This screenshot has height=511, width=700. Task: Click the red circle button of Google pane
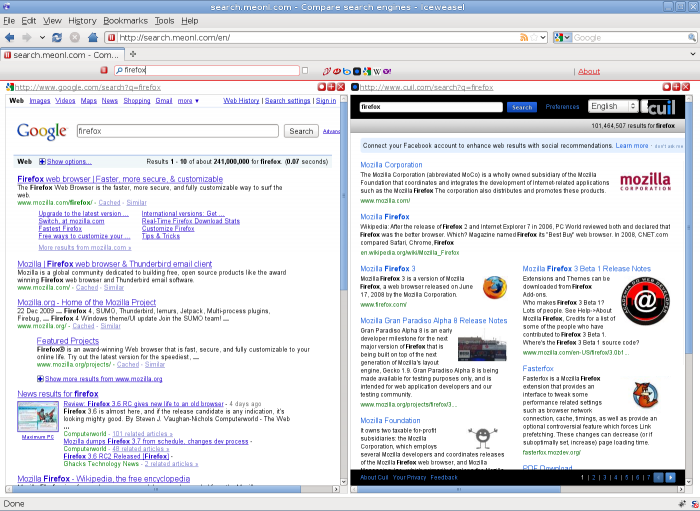tap(321, 87)
